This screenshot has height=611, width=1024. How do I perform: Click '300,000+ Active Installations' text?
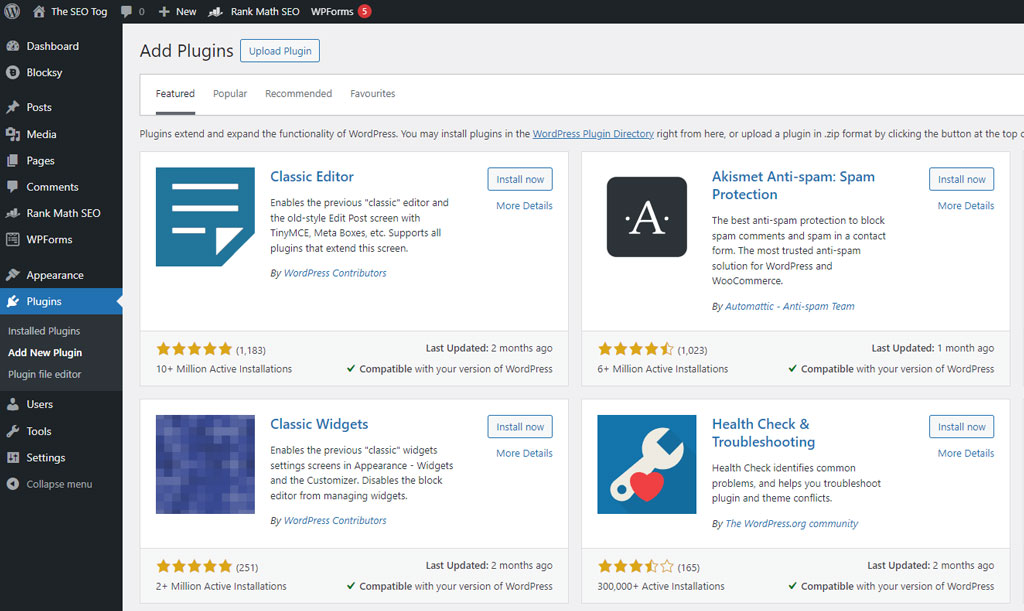(x=660, y=586)
